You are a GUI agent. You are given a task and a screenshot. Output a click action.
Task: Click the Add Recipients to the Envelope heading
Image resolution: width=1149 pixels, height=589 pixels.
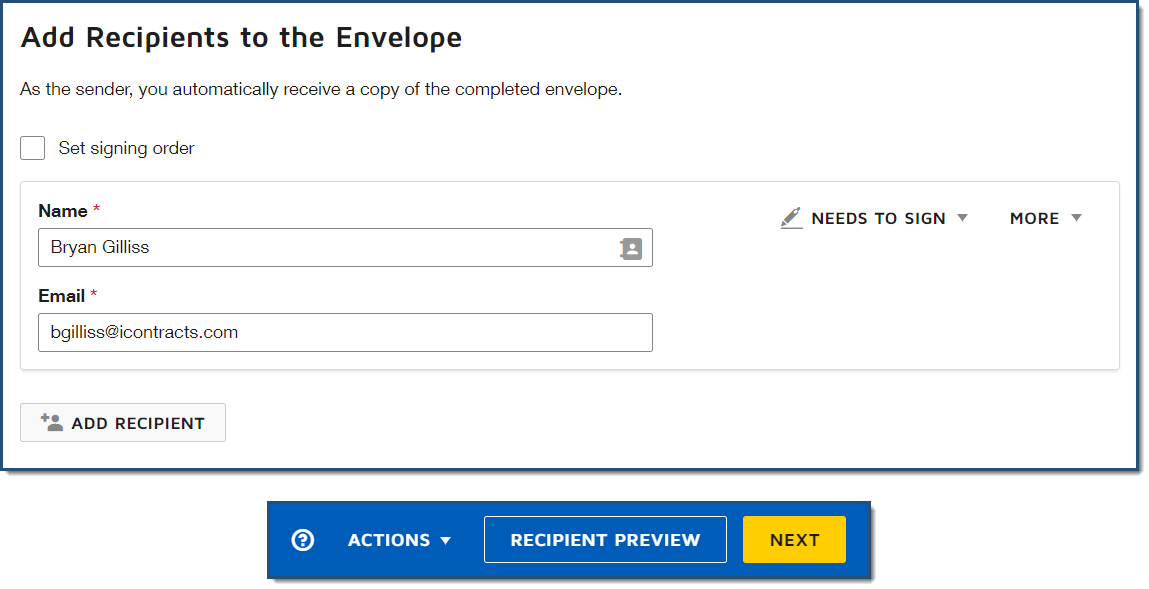point(241,37)
